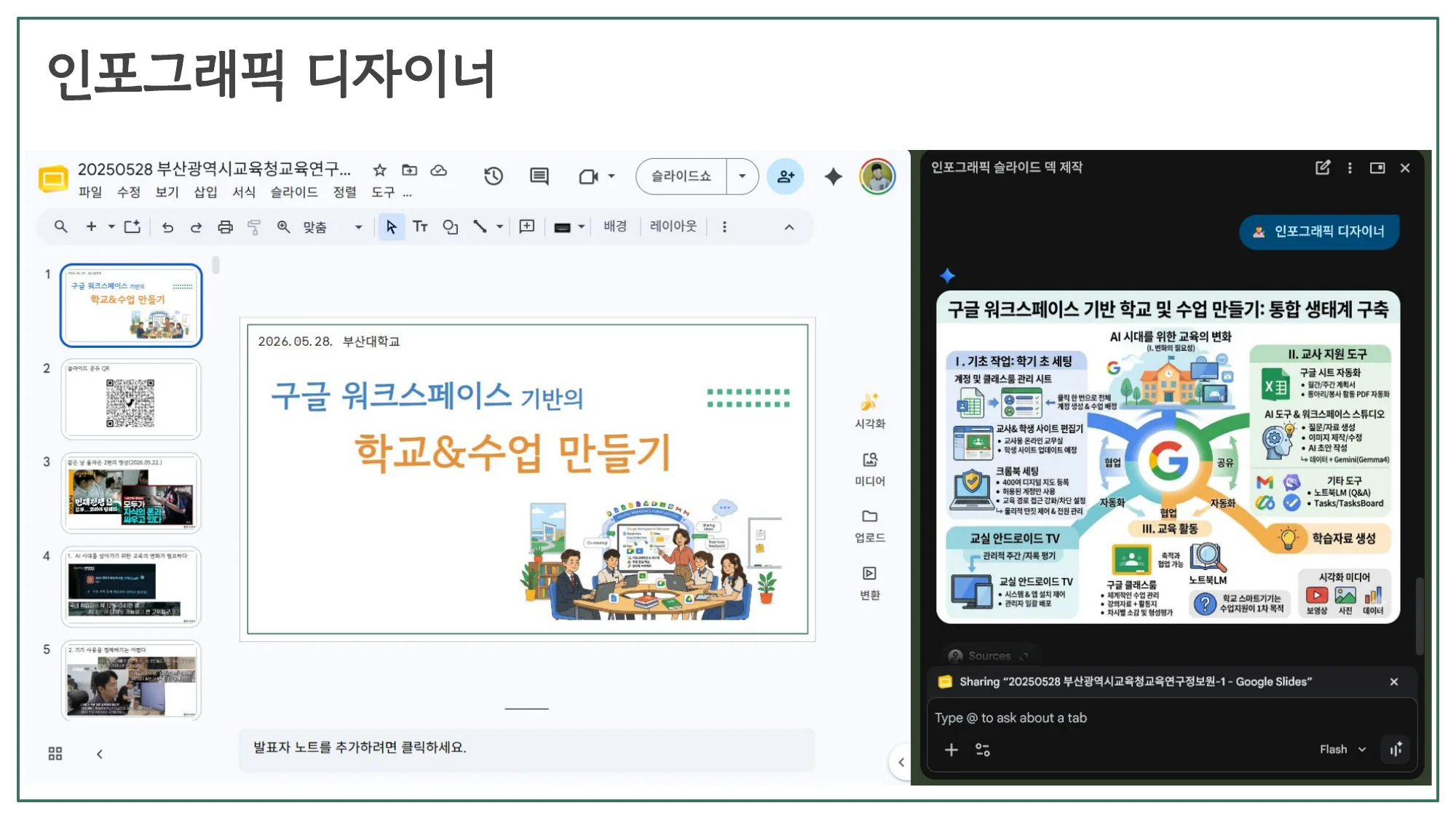Open the new slide layout dropdown arrow
Screen dimensions: 1456x819
coord(111,227)
